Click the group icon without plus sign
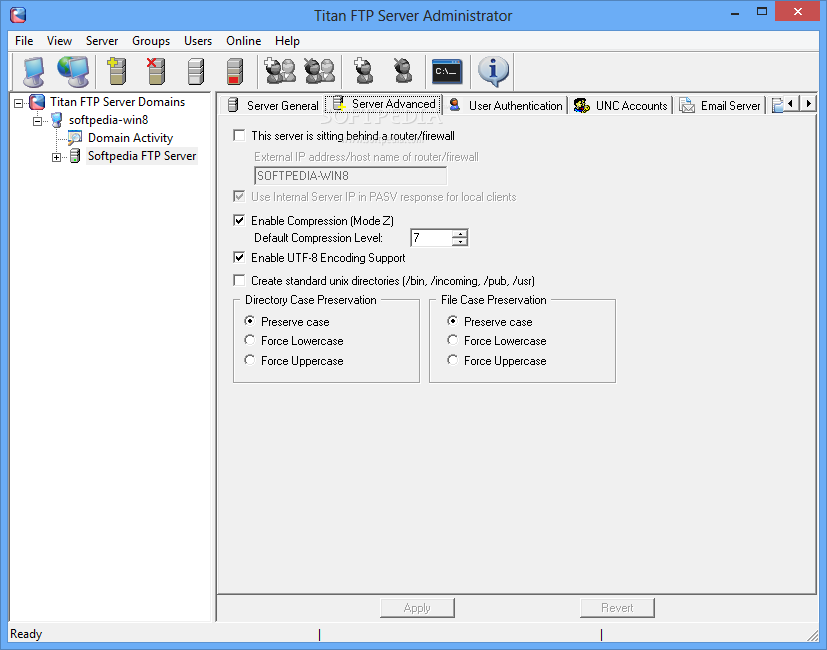827x650 pixels. click(x=319, y=71)
